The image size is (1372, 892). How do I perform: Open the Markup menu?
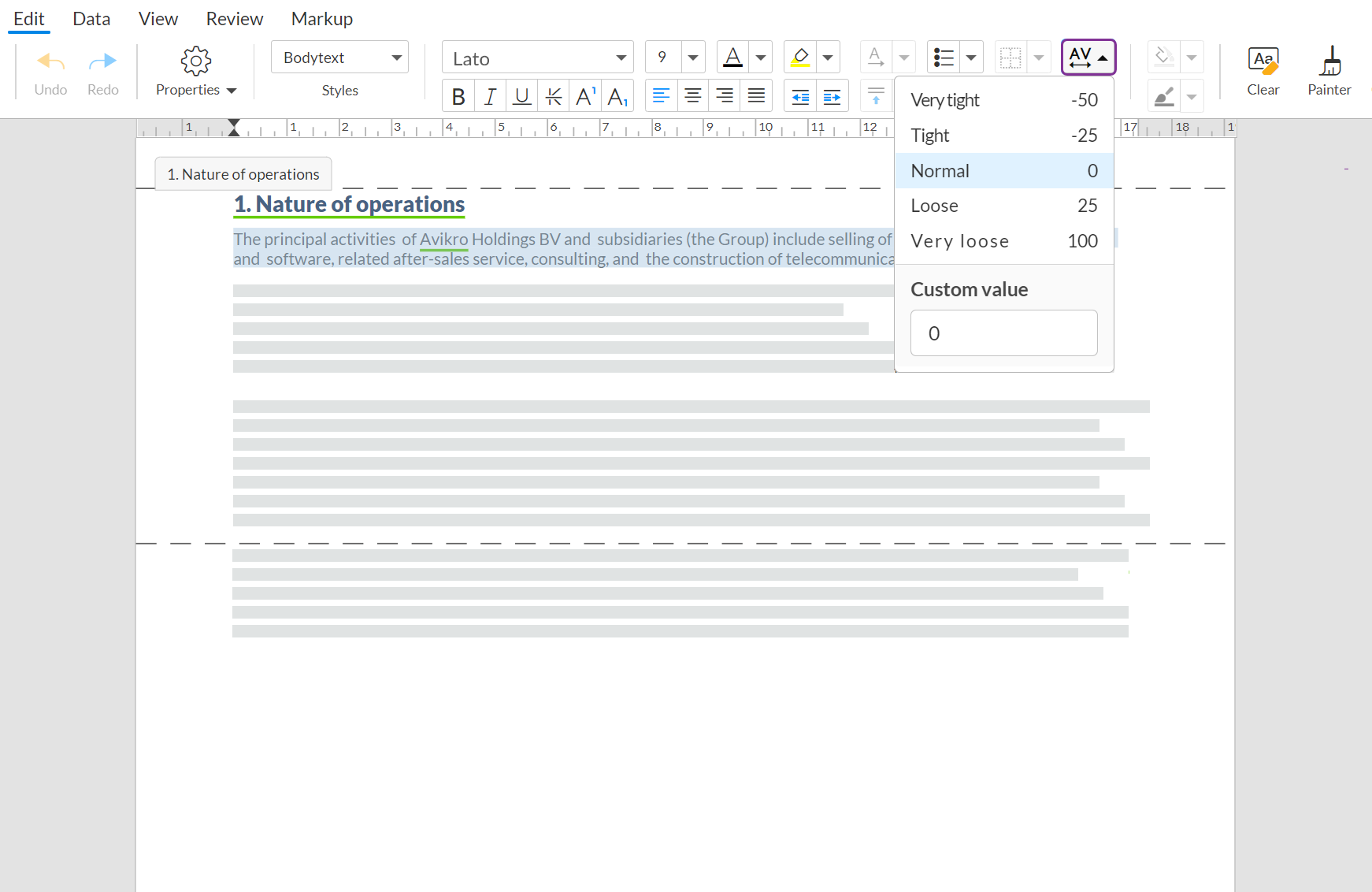point(321,18)
